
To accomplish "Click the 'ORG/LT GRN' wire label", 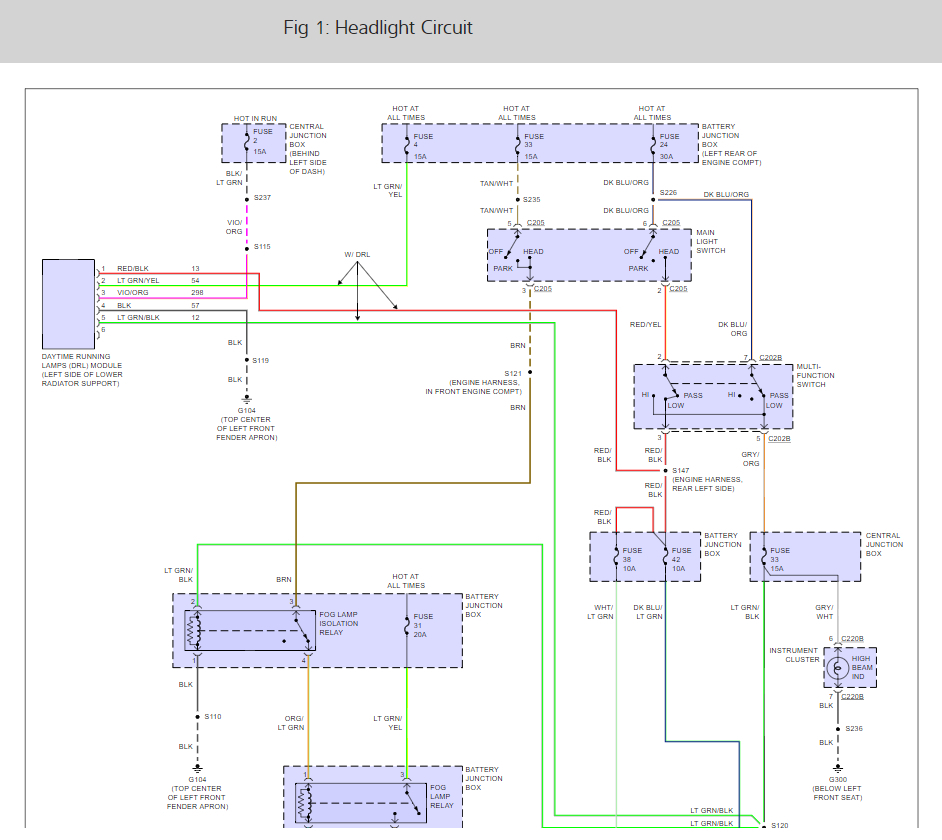I will (x=291, y=723).
